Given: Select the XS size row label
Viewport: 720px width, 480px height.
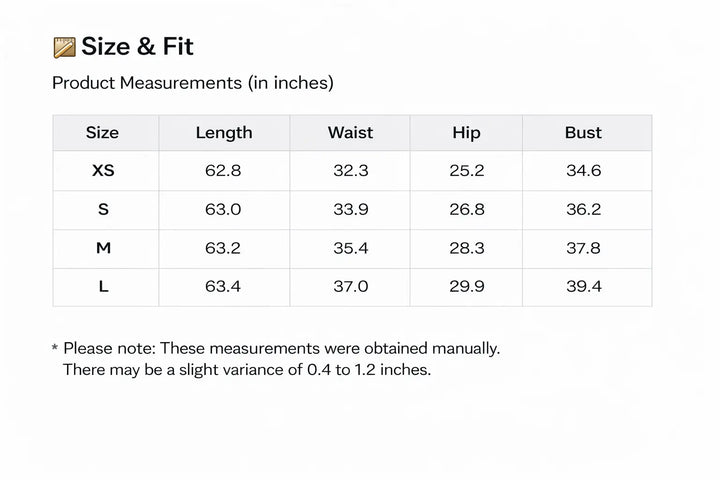Looking at the screenshot, I should (103, 171).
